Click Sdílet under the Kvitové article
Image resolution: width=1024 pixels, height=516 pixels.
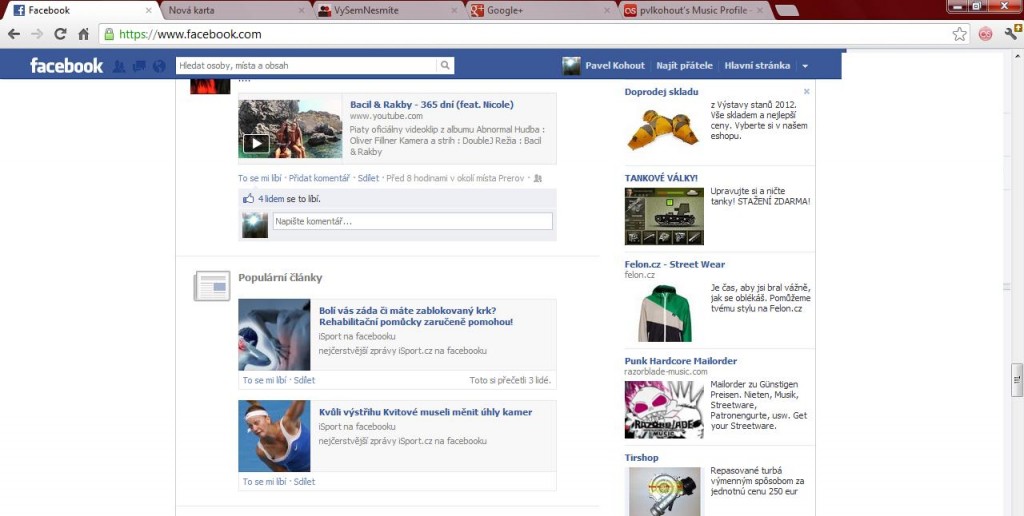[x=304, y=481]
